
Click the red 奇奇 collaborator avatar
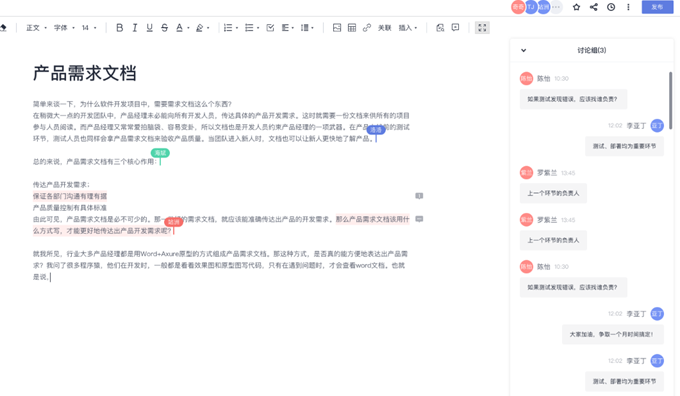pos(518,7)
